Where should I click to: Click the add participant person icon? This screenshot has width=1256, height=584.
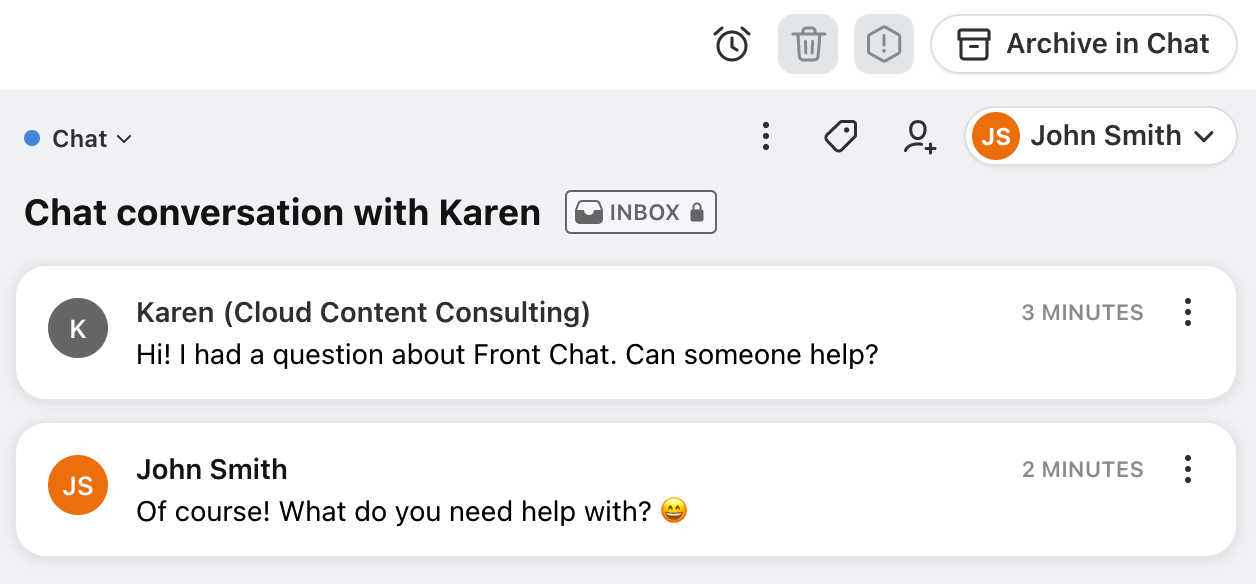[x=919, y=136]
